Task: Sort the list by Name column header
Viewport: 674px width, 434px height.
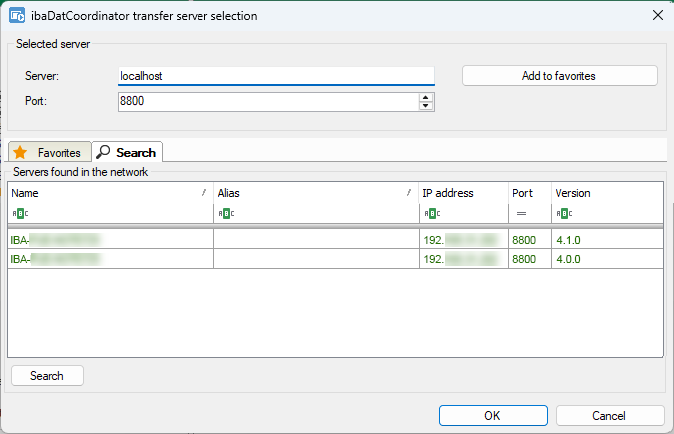Action: (110, 193)
